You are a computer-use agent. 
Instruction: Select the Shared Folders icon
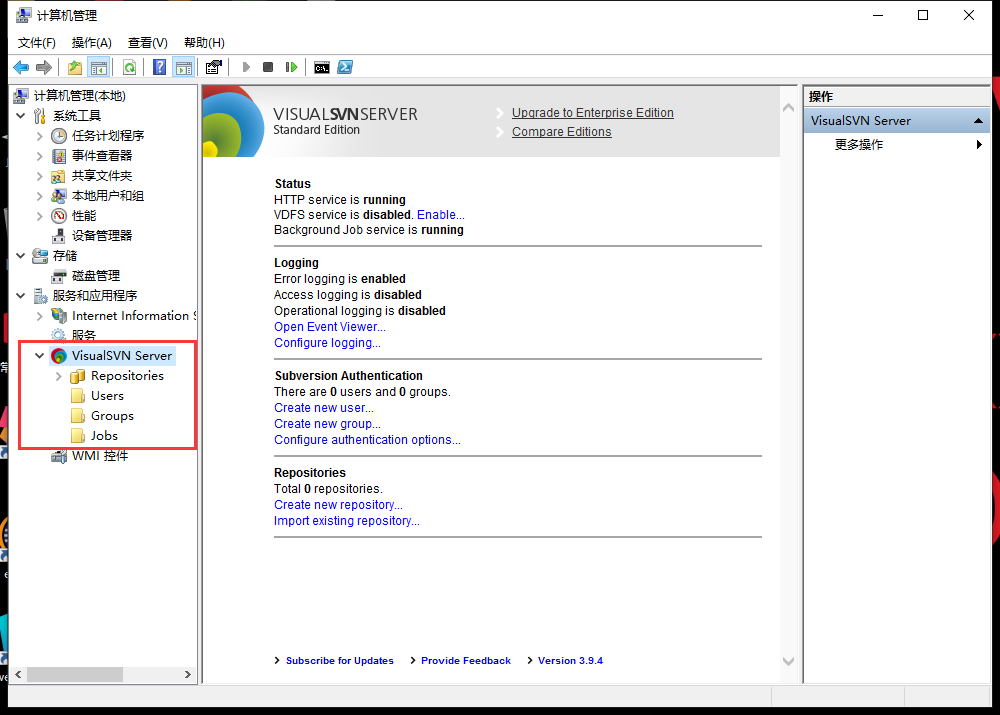click(x=59, y=176)
